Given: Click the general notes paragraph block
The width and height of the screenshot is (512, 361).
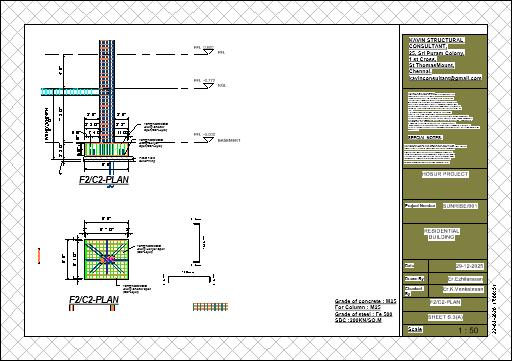Looking at the screenshot, I should point(443,112).
